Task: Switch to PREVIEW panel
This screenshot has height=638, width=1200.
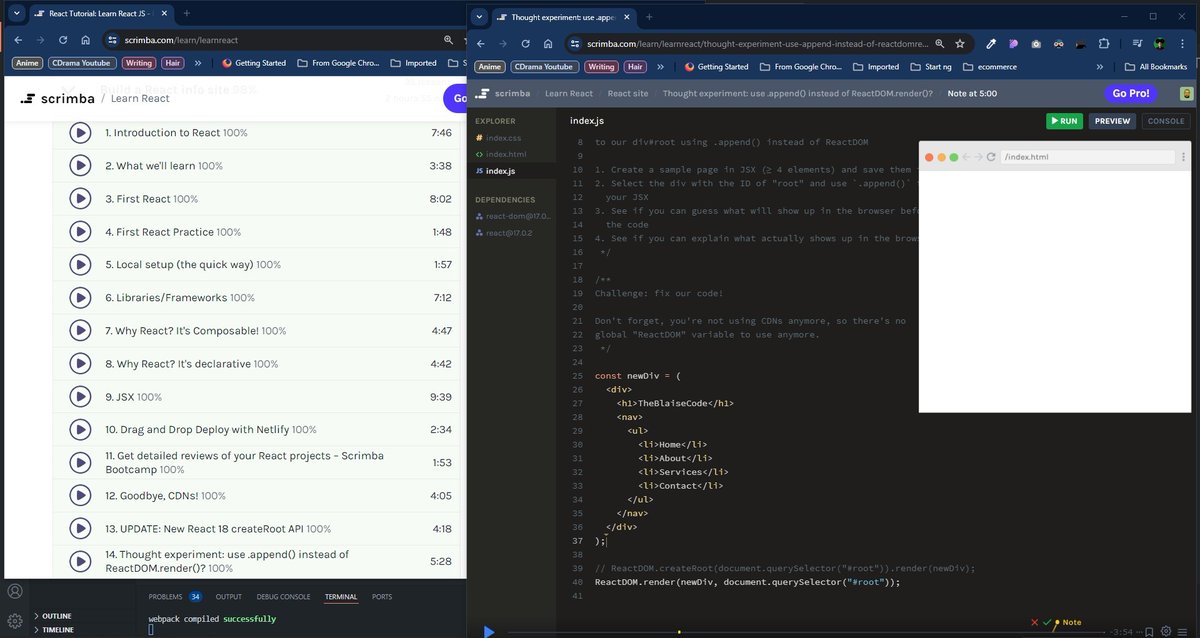Action: pos(1112,121)
